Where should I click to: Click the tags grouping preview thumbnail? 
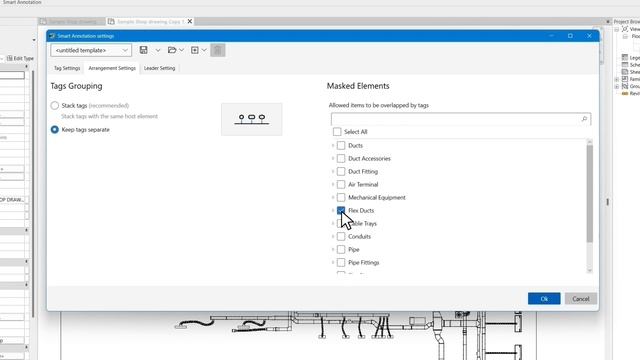[x=251, y=119]
